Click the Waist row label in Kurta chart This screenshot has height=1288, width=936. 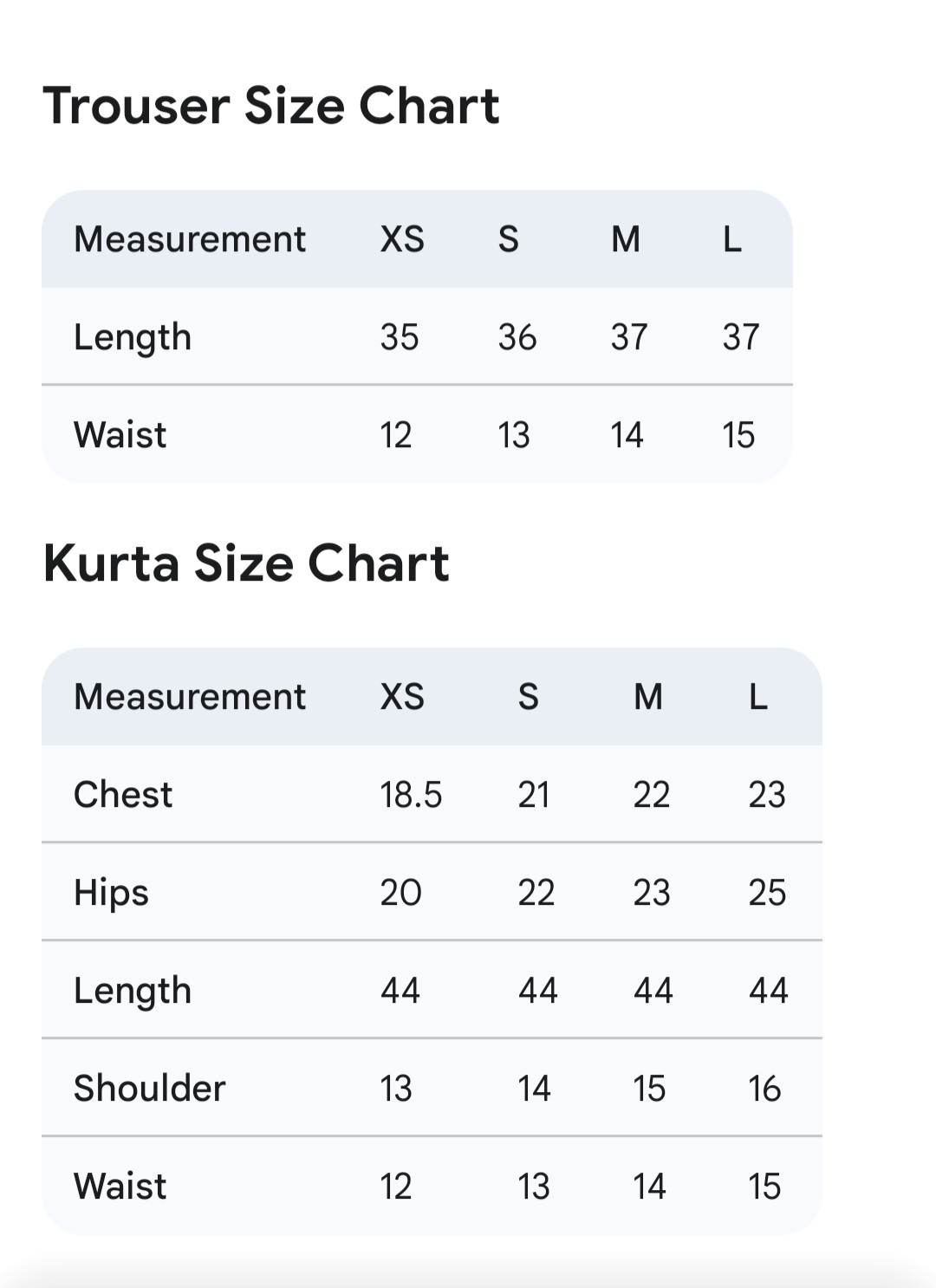click(120, 1187)
